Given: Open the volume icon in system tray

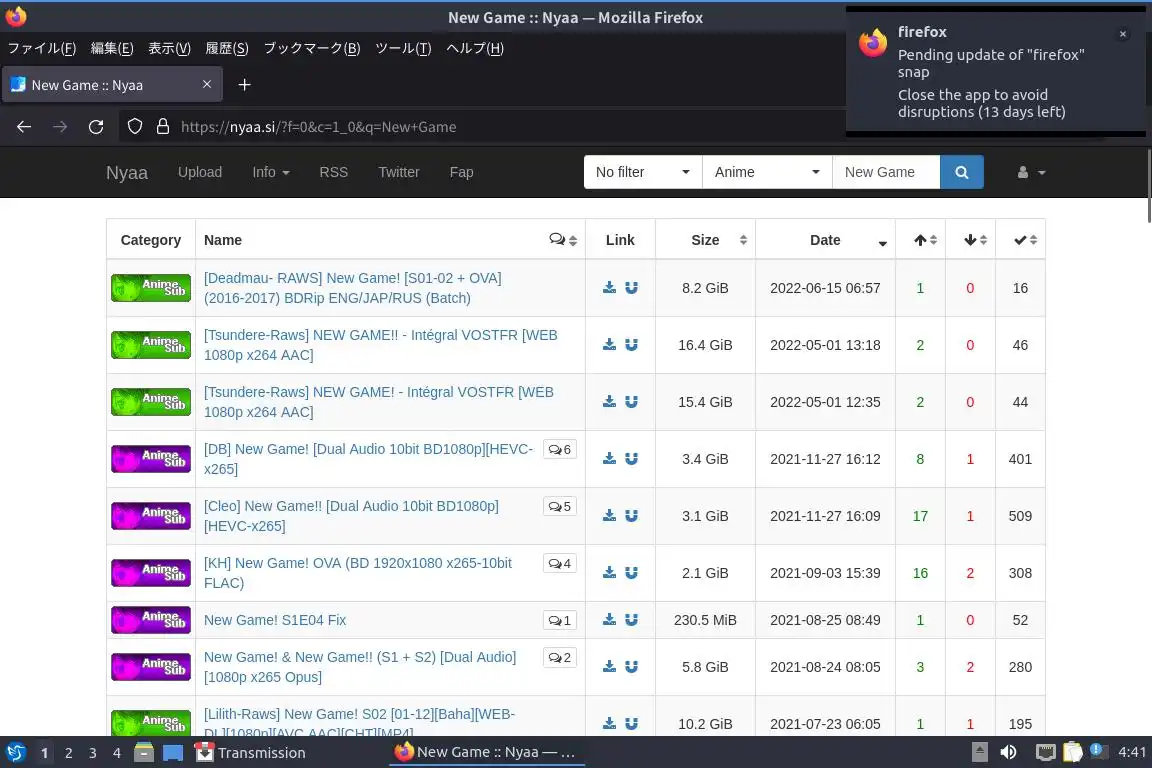Looking at the screenshot, I should coord(1008,752).
